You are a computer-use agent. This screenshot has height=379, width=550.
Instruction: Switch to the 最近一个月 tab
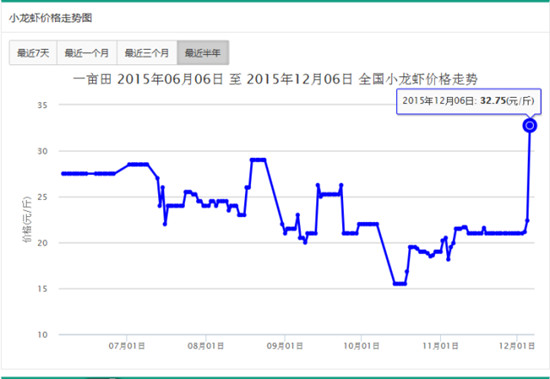(87, 53)
